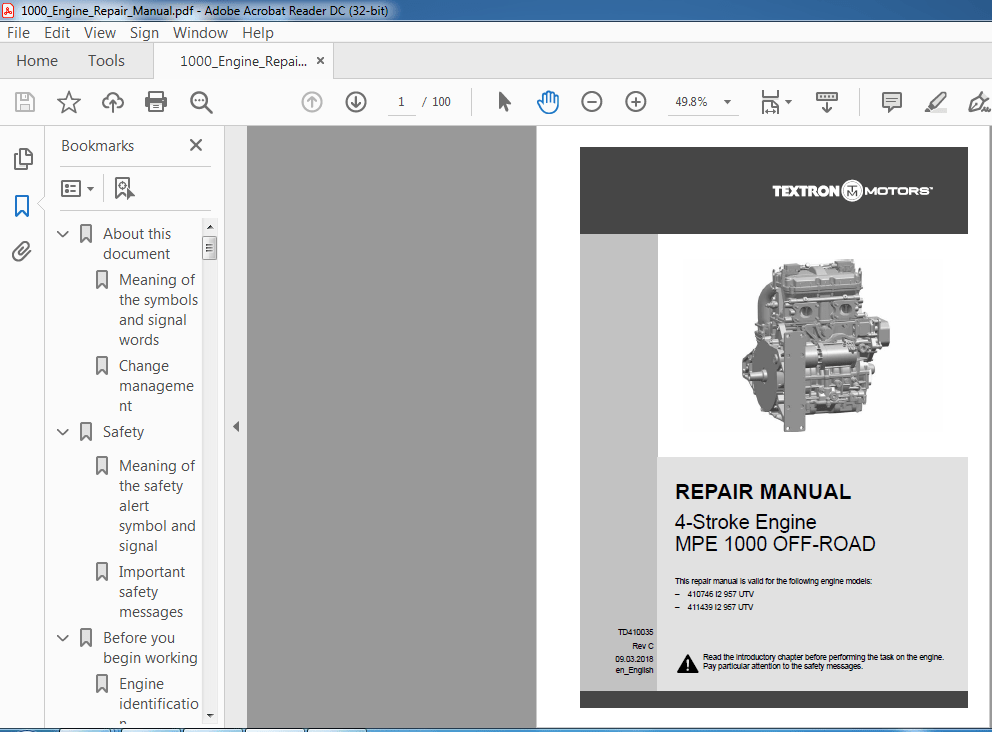Select the 1000_Engine_Repai... document tab
This screenshot has width=992, height=732.
(243, 61)
